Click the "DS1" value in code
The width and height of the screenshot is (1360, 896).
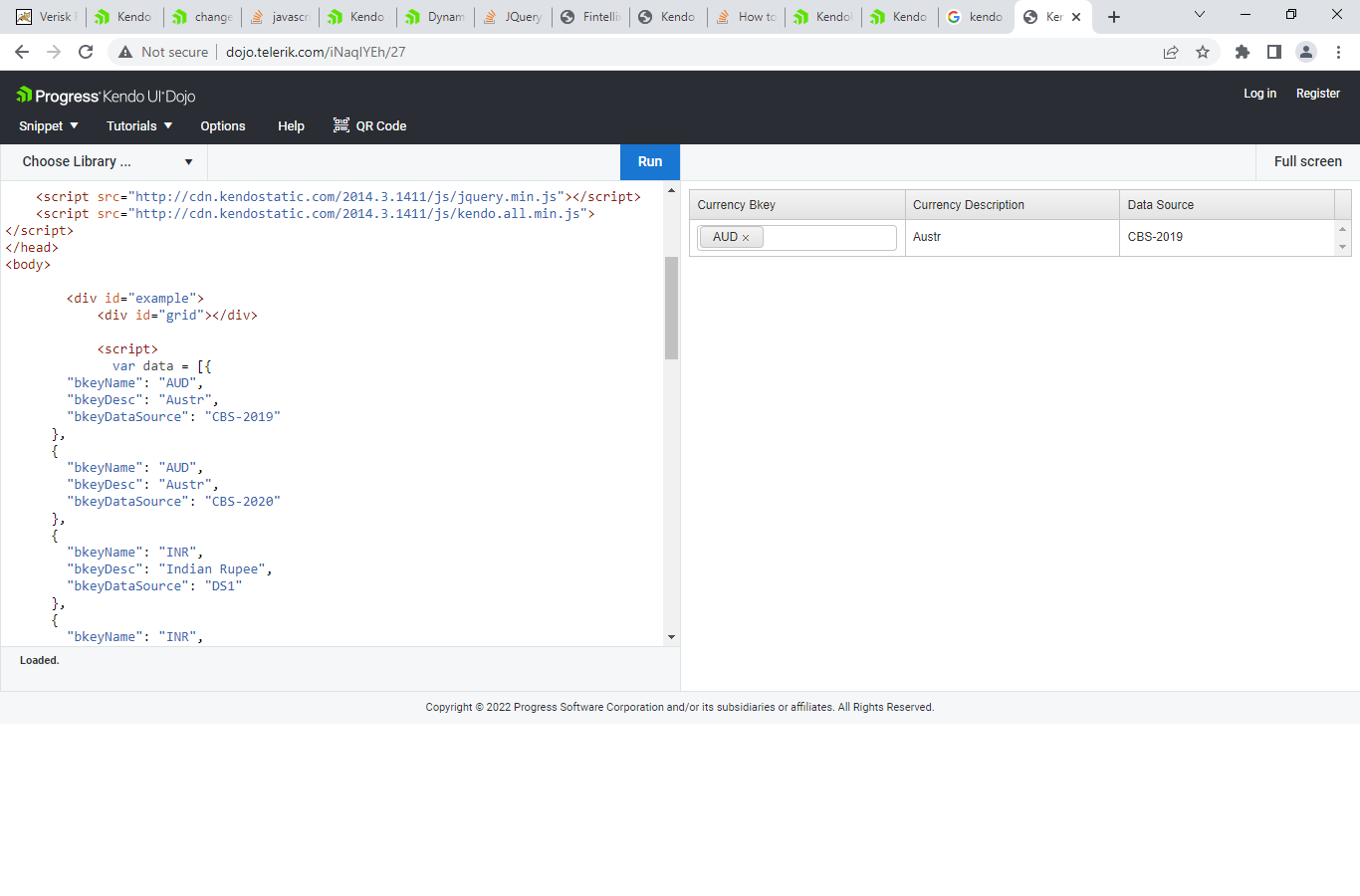click(x=224, y=586)
